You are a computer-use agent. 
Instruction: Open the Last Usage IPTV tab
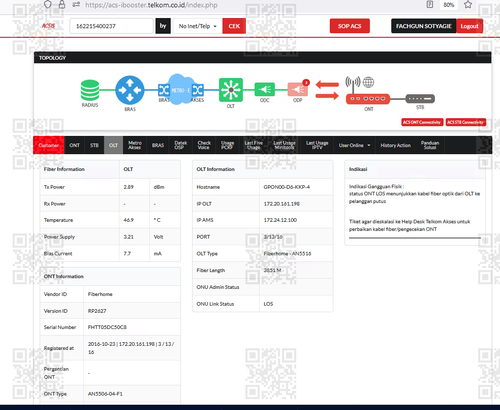pyautogui.click(x=317, y=145)
